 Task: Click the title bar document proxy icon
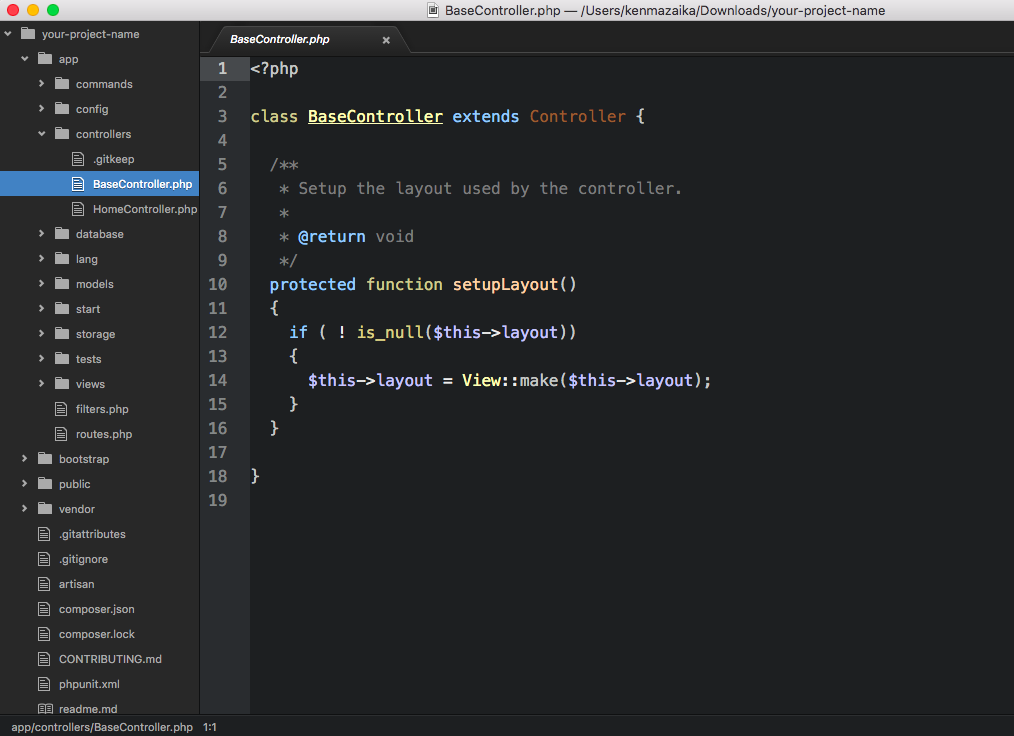(433, 10)
